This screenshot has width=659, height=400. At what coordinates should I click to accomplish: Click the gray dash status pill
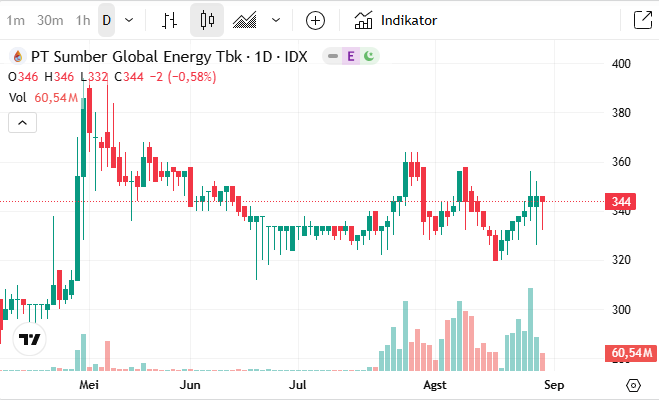(332, 57)
